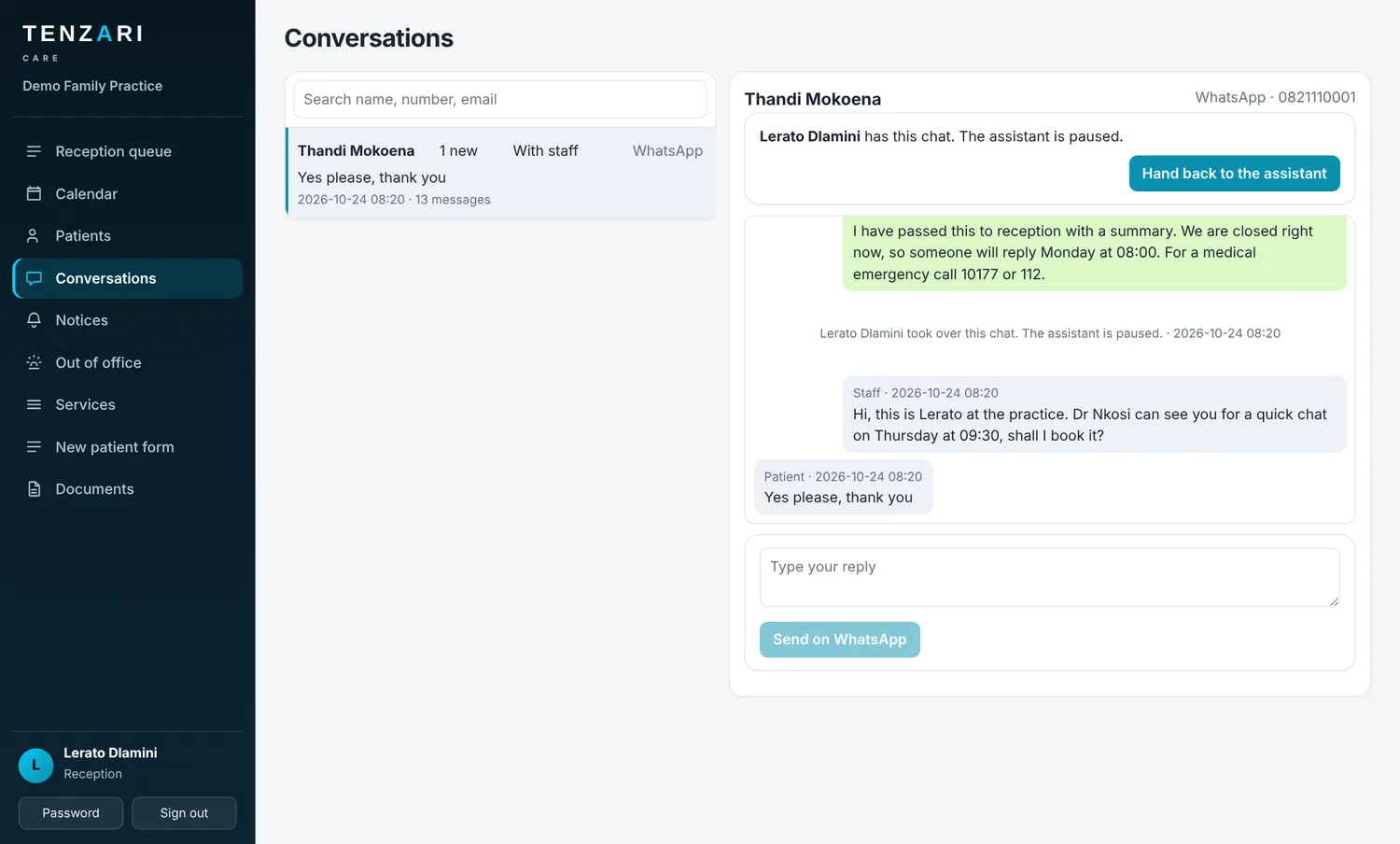Open Out of office settings
Screen dimensions: 1400x844
pyautogui.click(x=128, y=362)
